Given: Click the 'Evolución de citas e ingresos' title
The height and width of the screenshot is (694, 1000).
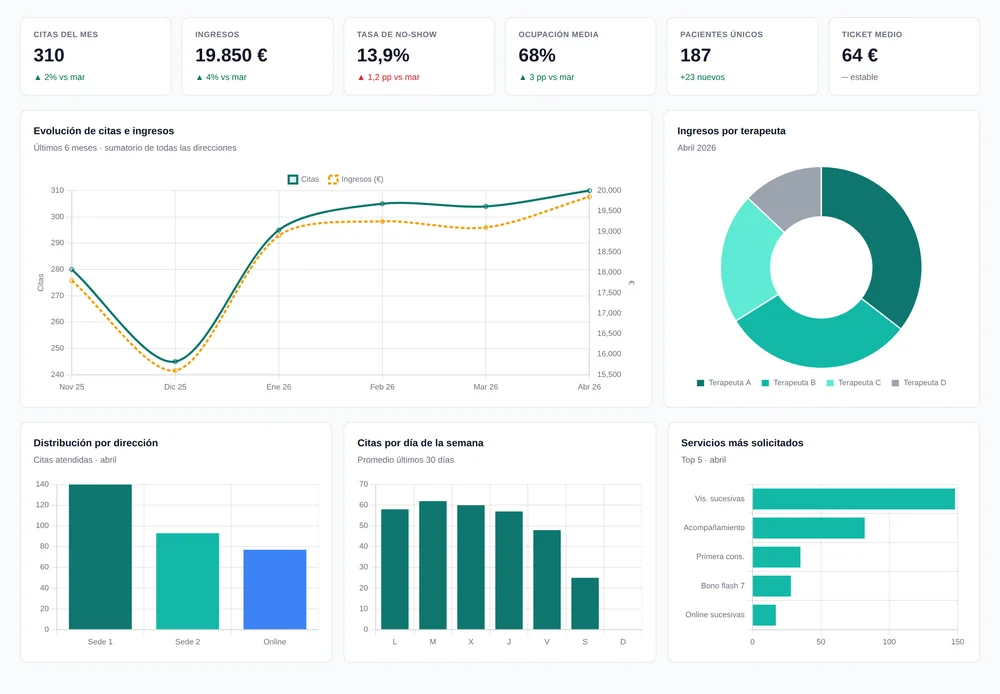Looking at the screenshot, I should (x=104, y=131).
